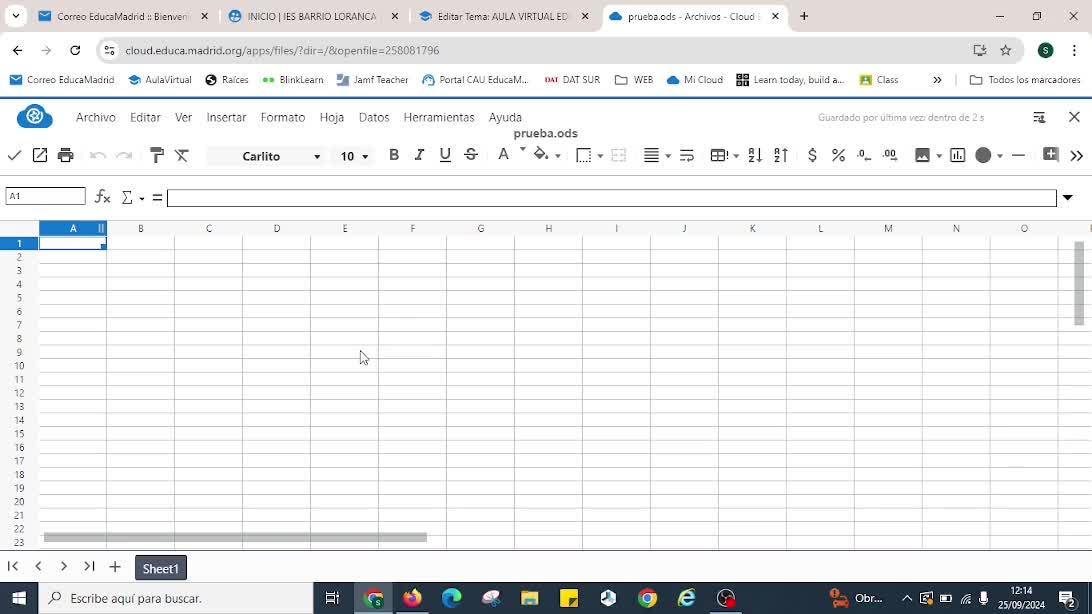
Task: Toggle italic formatting
Action: [x=419, y=155]
